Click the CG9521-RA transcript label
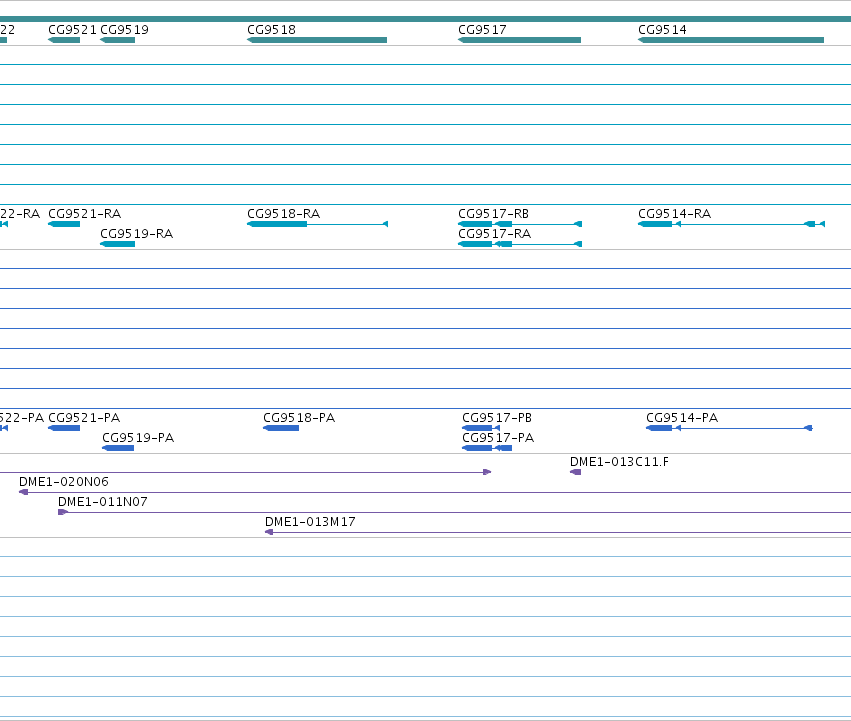 click(85, 214)
